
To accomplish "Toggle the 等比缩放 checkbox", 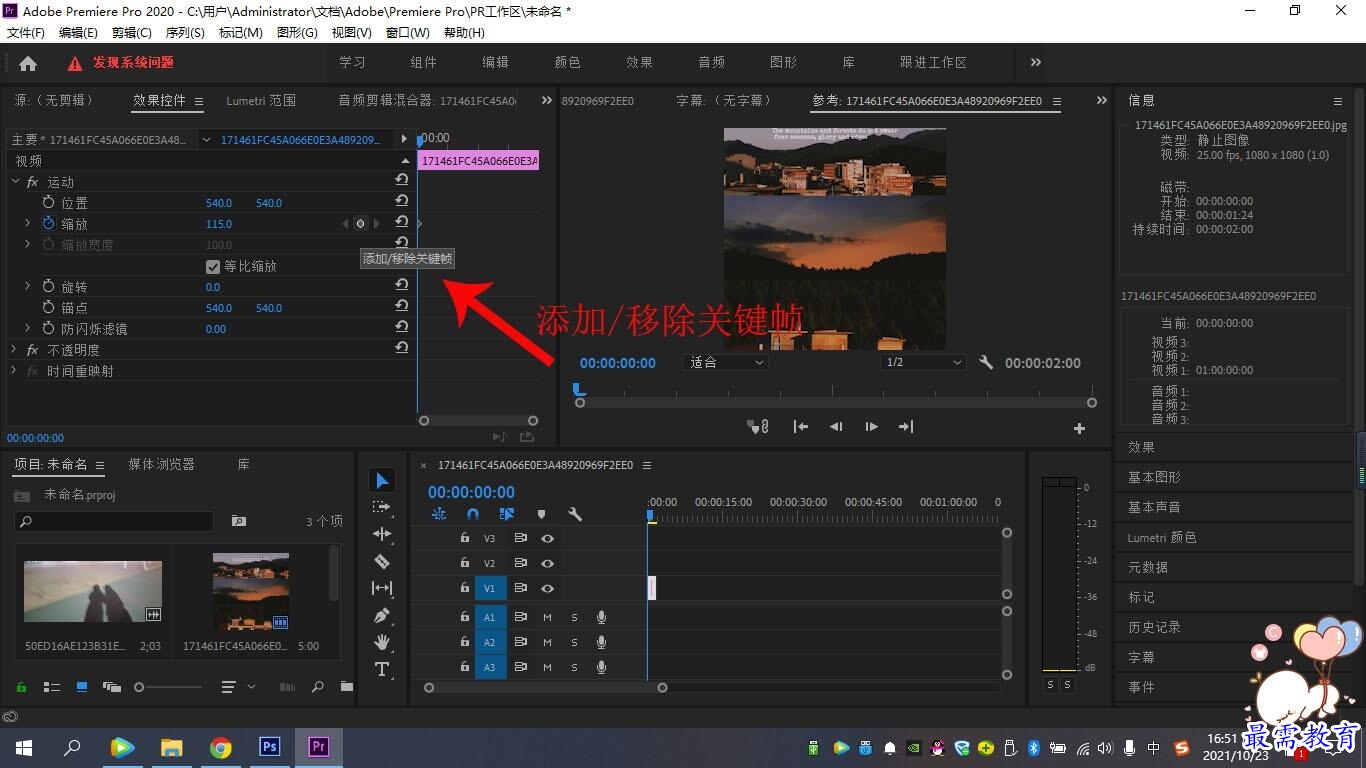I will (212, 266).
